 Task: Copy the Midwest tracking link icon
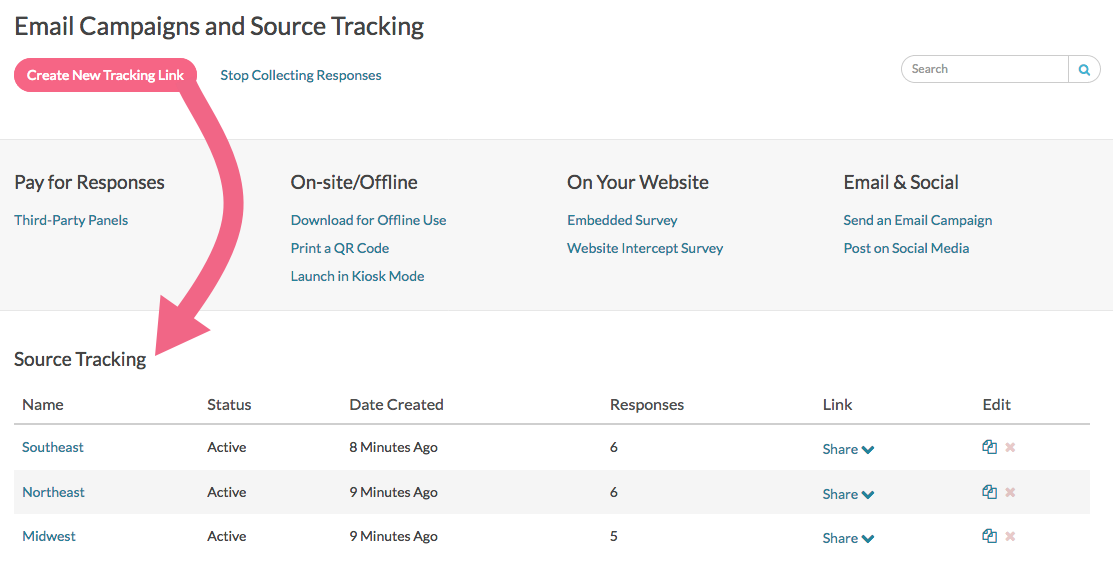(x=989, y=536)
